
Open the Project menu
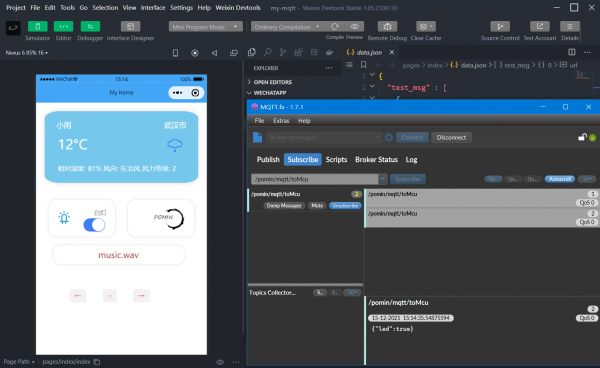(16, 8)
